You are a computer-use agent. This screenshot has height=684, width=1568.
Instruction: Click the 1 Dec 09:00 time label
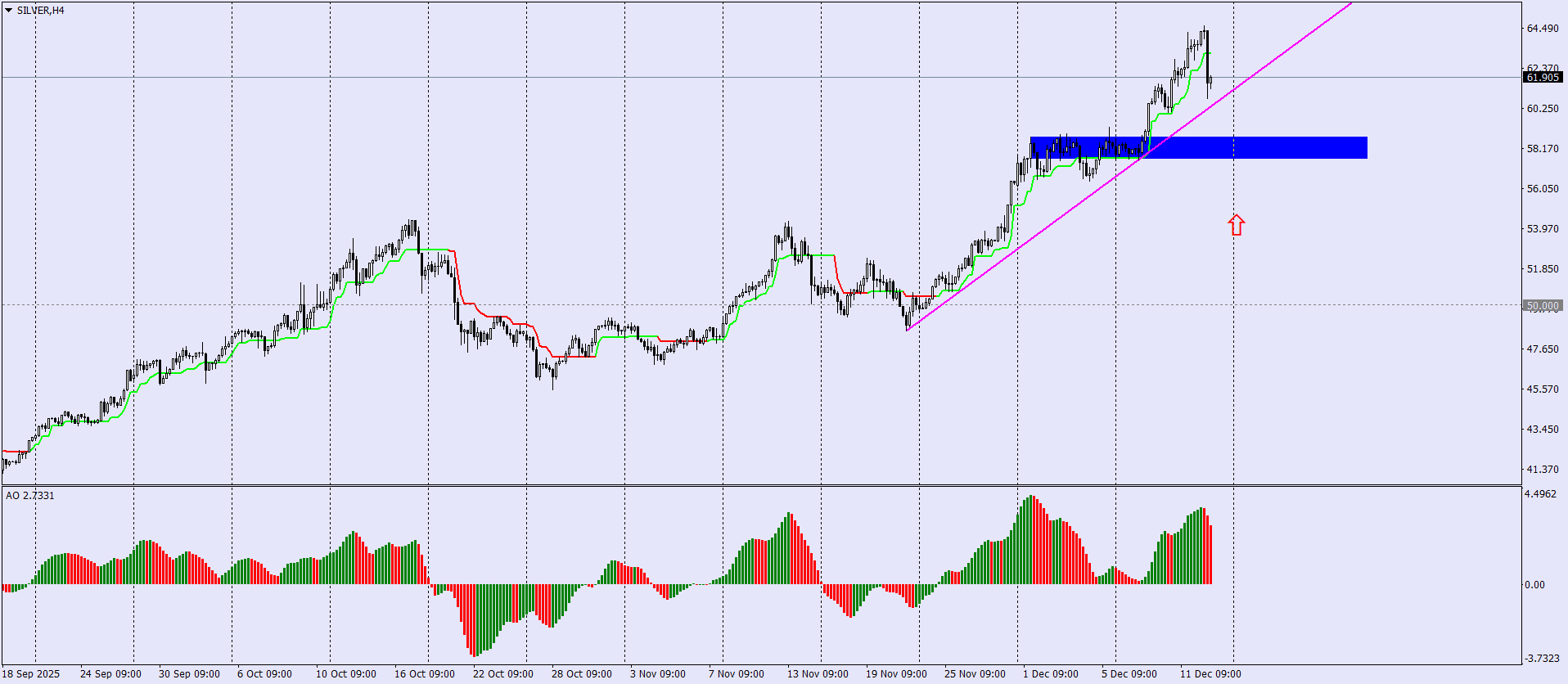tap(1051, 674)
